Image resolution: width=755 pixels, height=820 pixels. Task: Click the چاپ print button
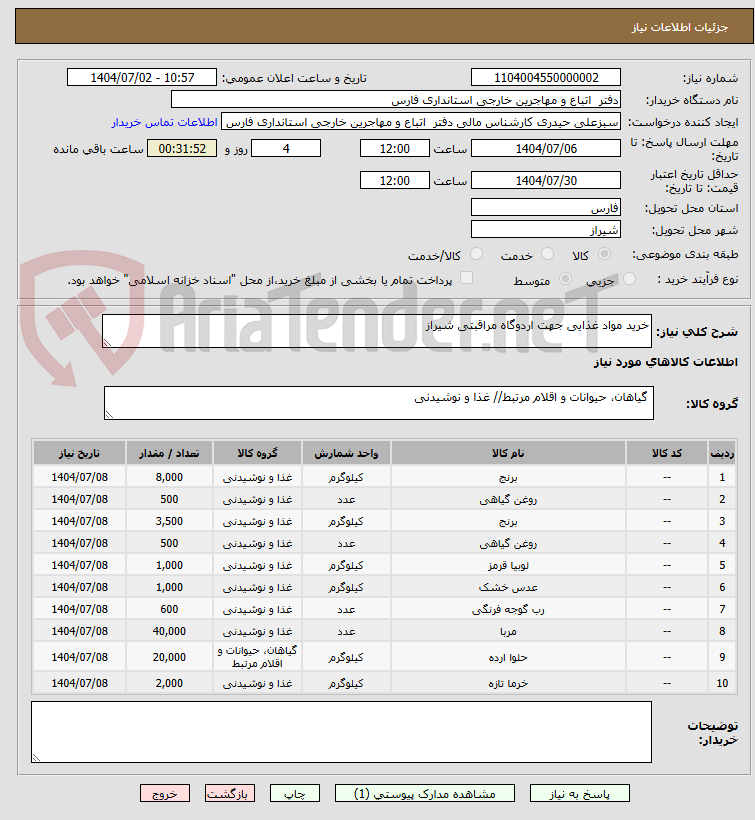(x=294, y=793)
